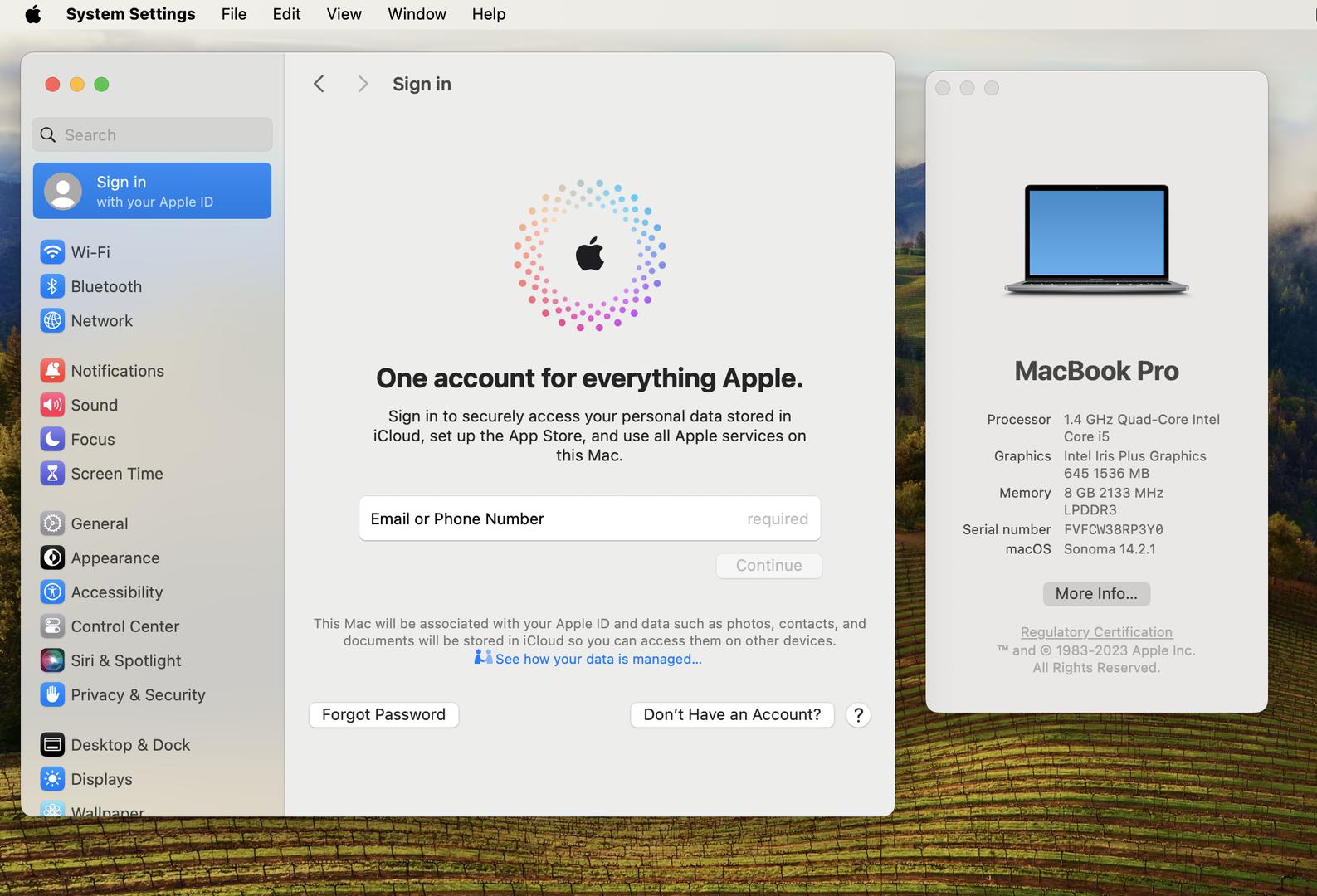Open the Edit menu
Image resolution: width=1317 pixels, height=896 pixels.
click(286, 14)
